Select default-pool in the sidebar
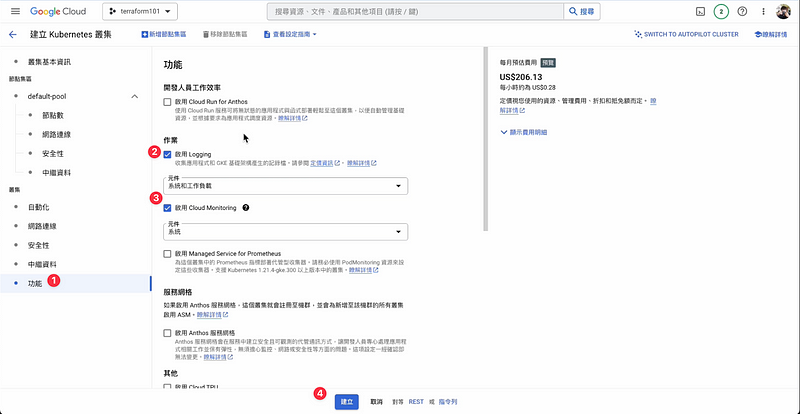The image size is (800, 414). point(47,96)
